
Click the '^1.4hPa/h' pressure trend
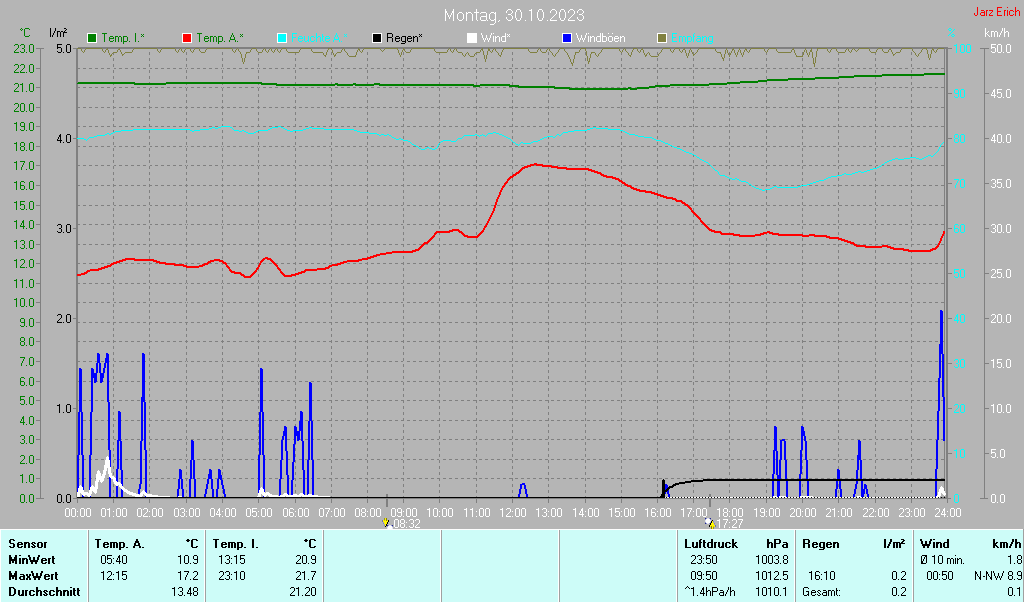coord(709,592)
